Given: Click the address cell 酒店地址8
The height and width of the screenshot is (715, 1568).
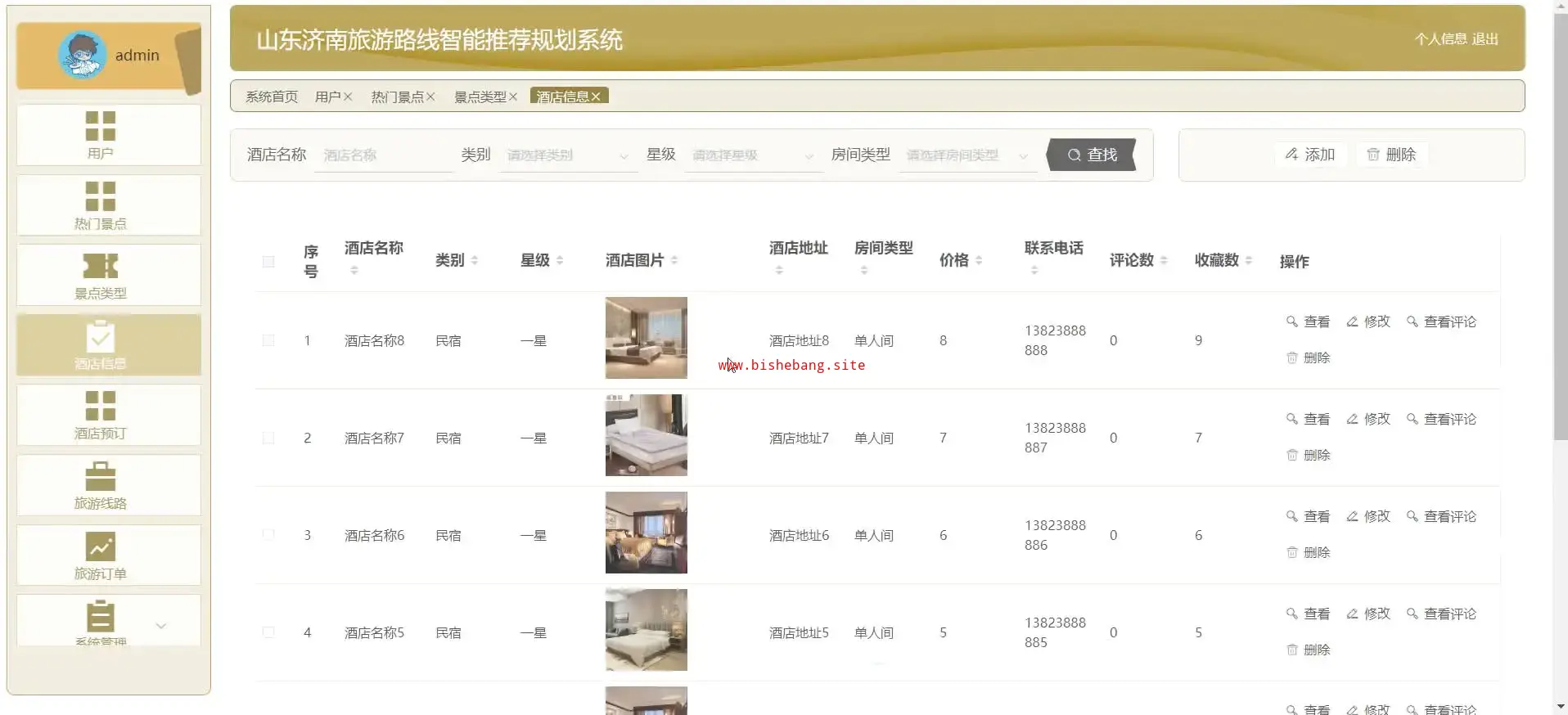Looking at the screenshot, I should pos(799,340).
